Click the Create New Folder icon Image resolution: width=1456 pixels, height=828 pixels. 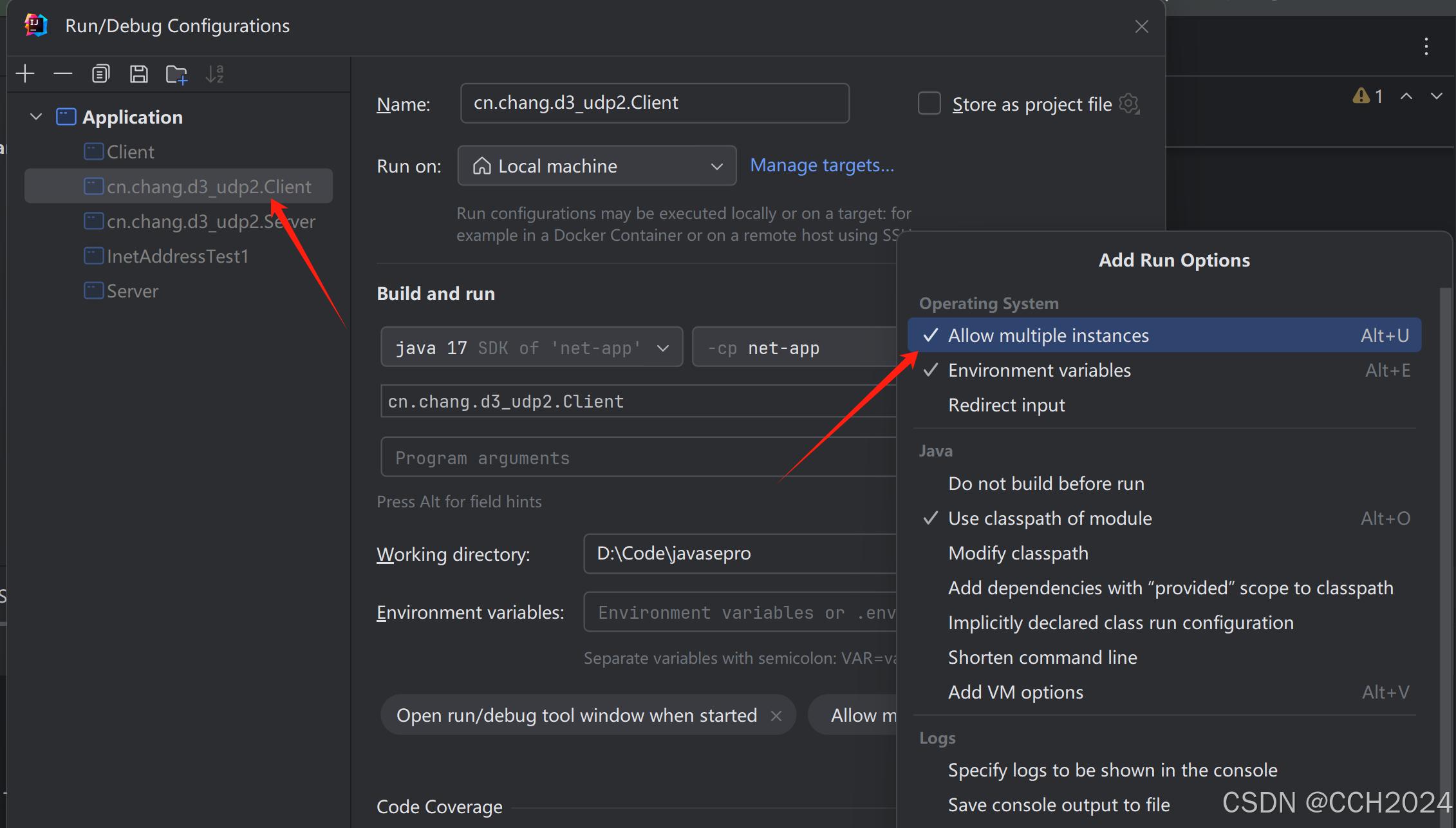[x=176, y=75]
